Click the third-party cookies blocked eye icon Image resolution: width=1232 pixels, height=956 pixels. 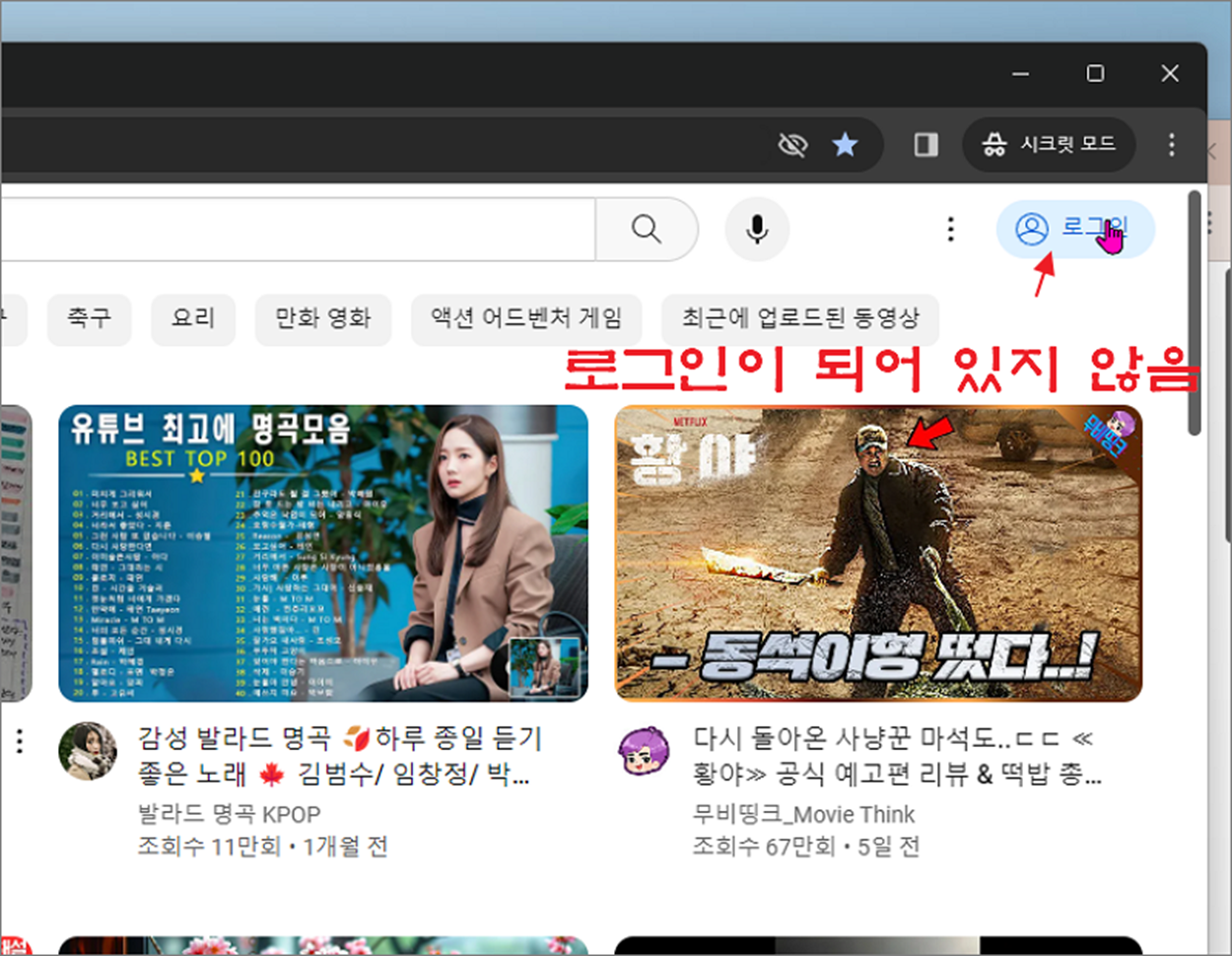[792, 145]
